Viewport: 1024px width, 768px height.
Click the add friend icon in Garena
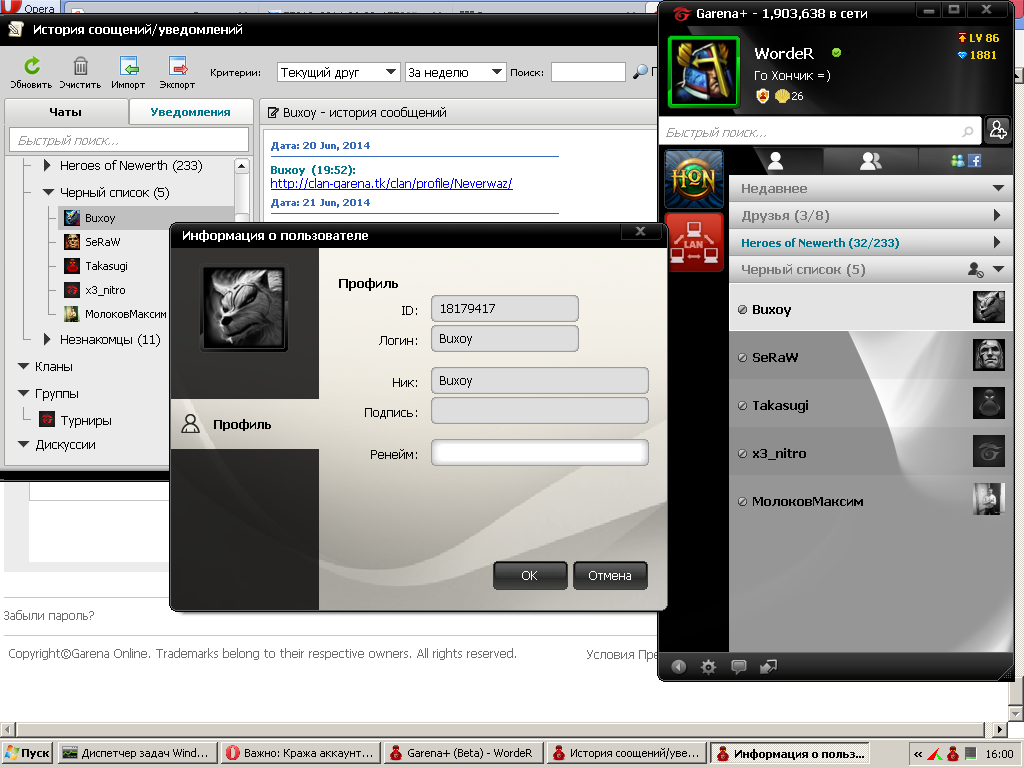(998, 130)
